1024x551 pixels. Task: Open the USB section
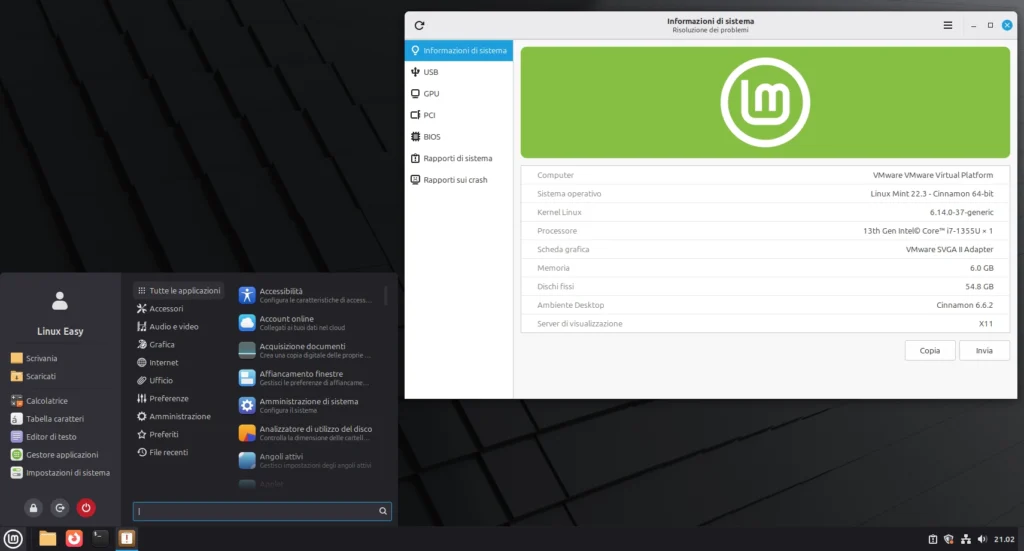click(x=458, y=72)
